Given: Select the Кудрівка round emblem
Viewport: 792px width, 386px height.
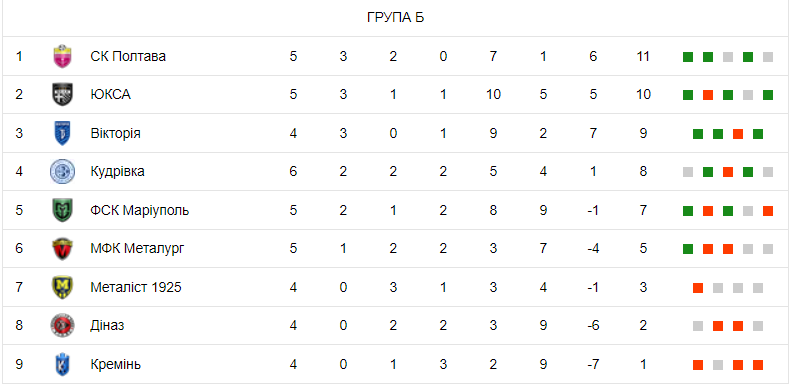Looking at the screenshot, I should (x=63, y=172).
